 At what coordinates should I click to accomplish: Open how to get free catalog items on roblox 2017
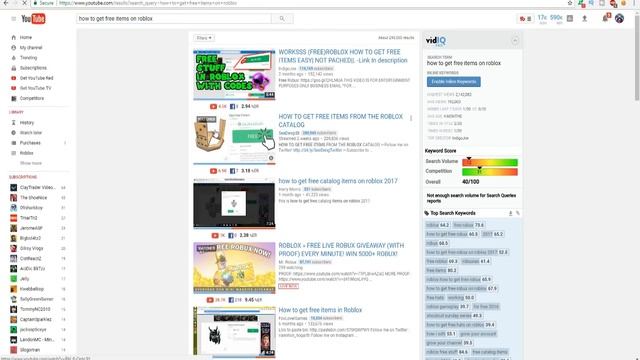pyautogui.click(x=338, y=181)
